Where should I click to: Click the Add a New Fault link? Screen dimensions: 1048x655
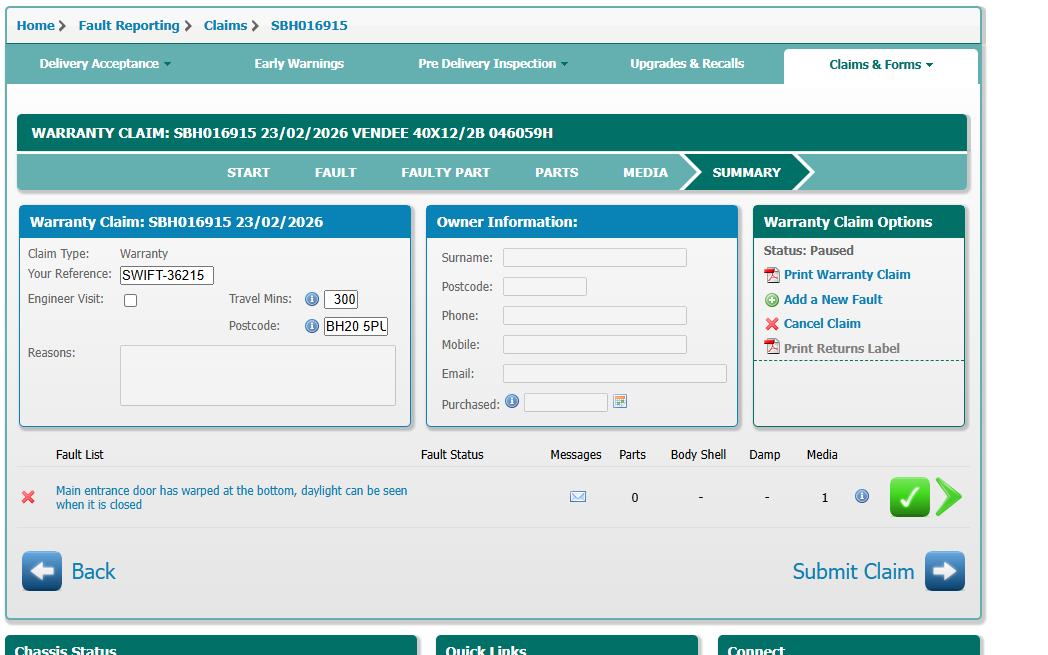click(x=833, y=299)
